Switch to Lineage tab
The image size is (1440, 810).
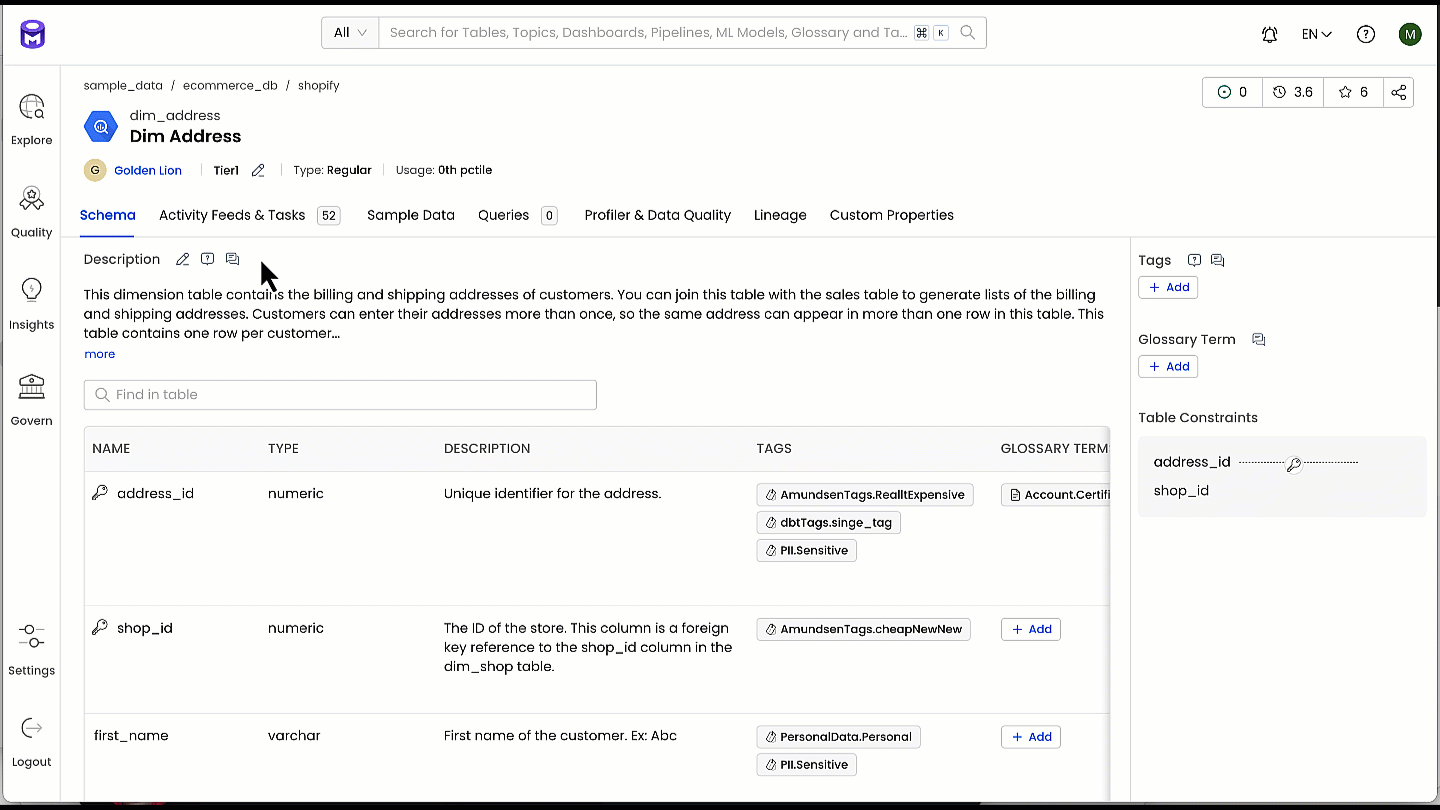780,215
